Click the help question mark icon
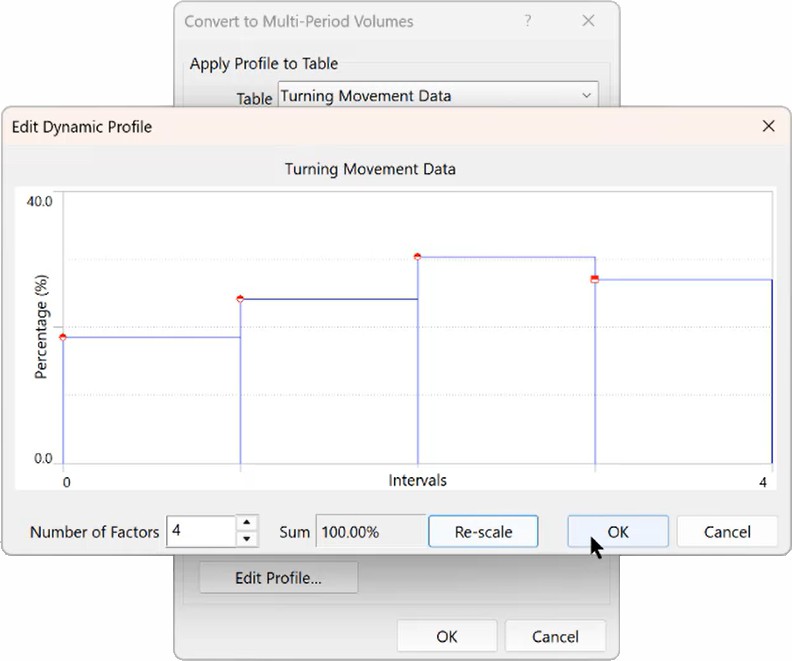This screenshot has height=661, width=792. (x=527, y=21)
